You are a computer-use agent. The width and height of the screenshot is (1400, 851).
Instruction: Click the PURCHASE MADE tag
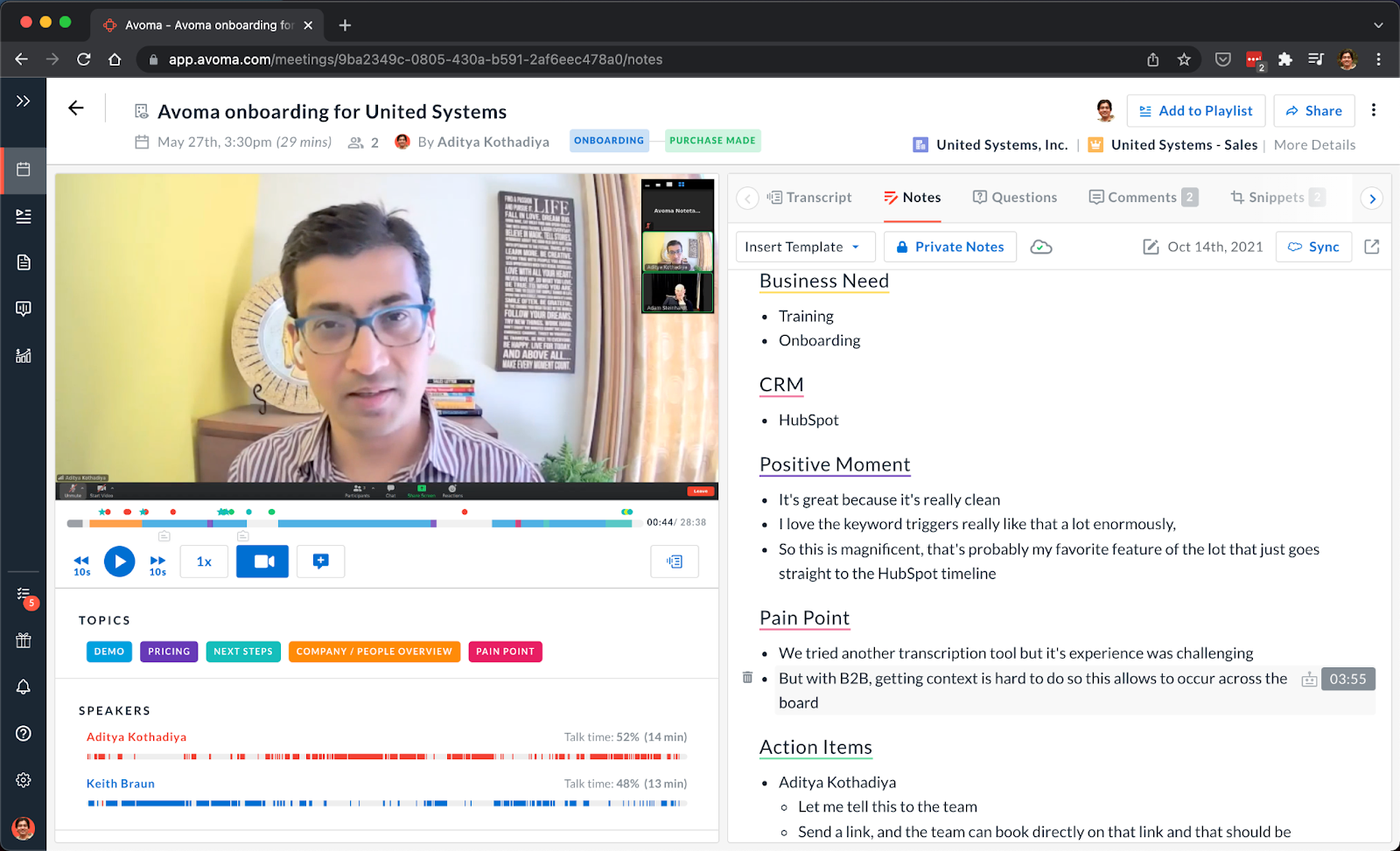pos(712,141)
